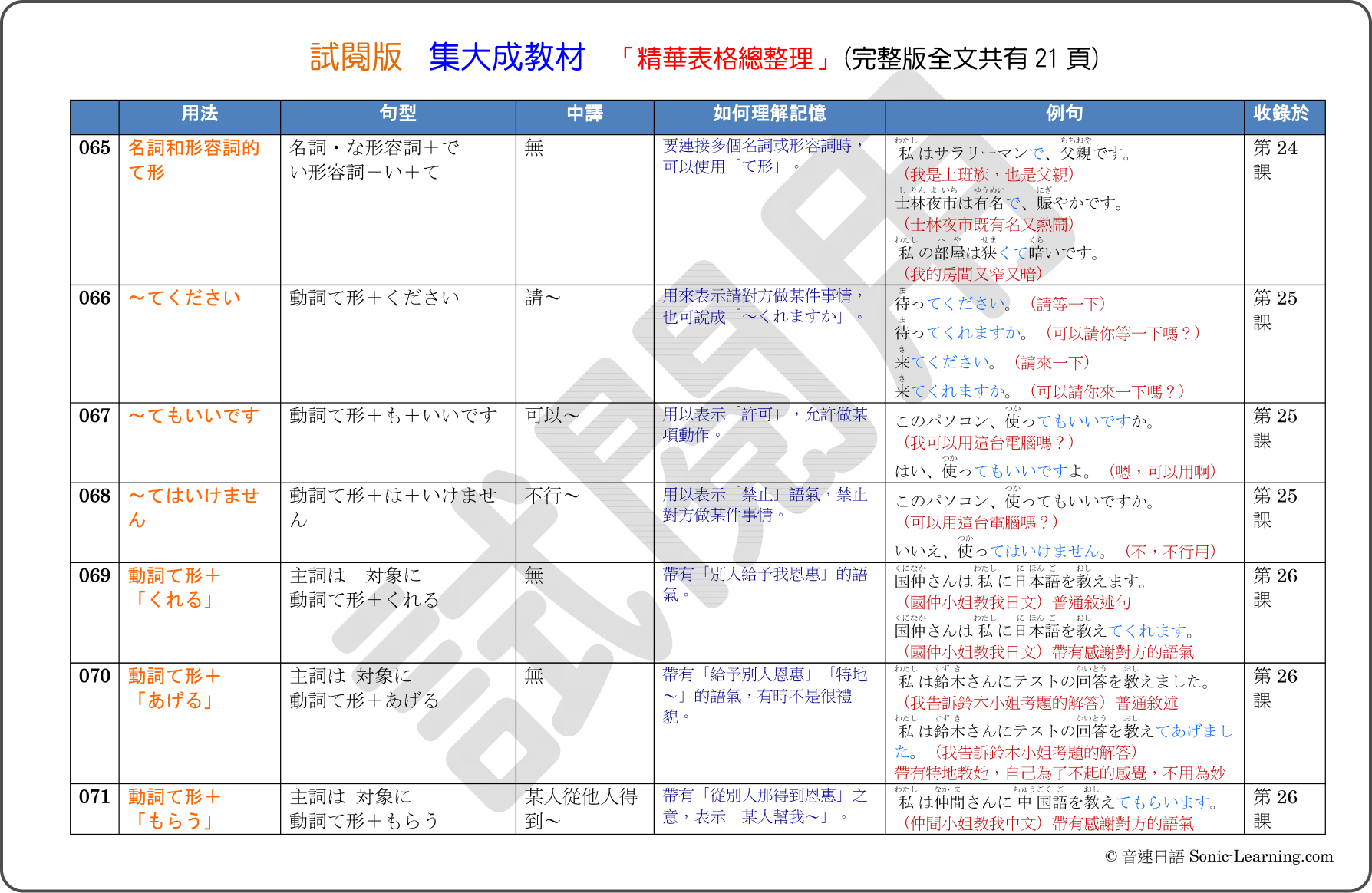The height and width of the screenshot is (893, 1372).
Task: Click the 收錄於 column header
Action: pyautogui.click(x=1281, y=114)
